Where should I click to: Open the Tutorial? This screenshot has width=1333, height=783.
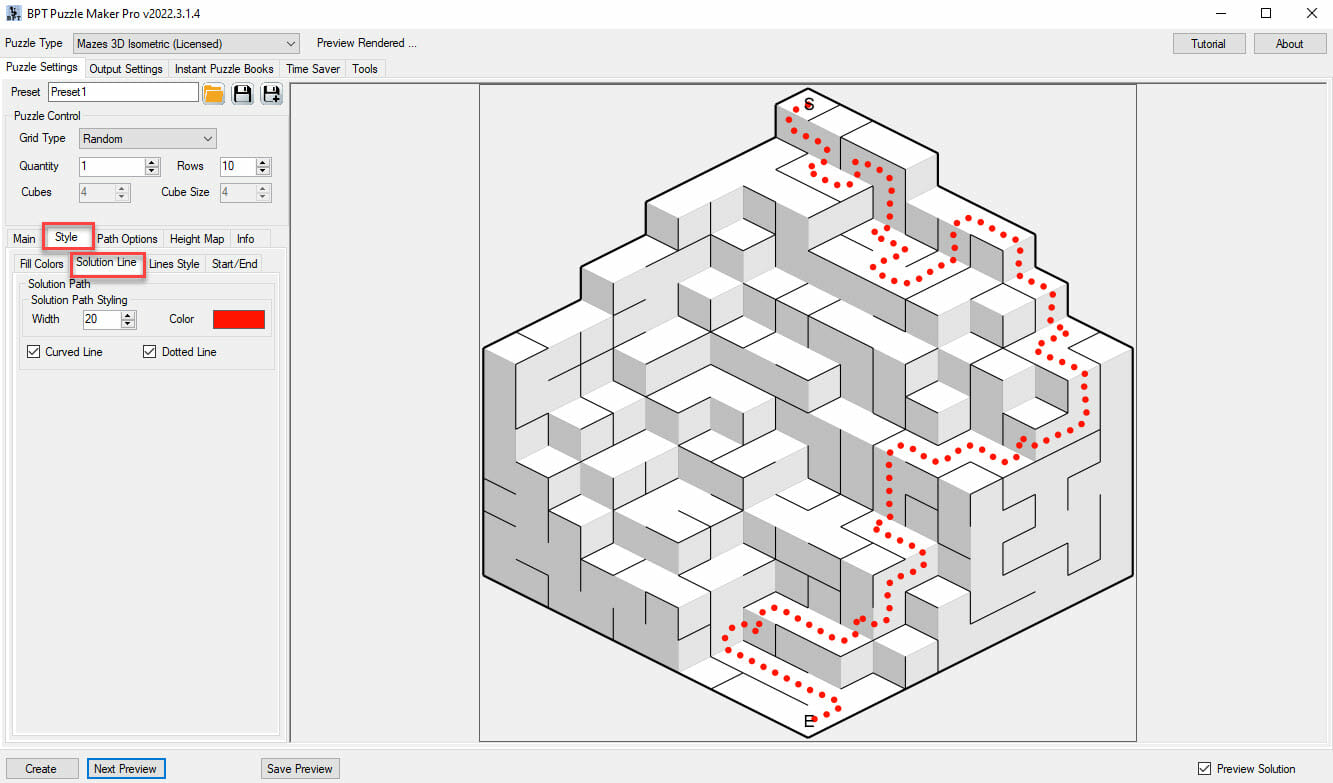(x=1209, y=43)
